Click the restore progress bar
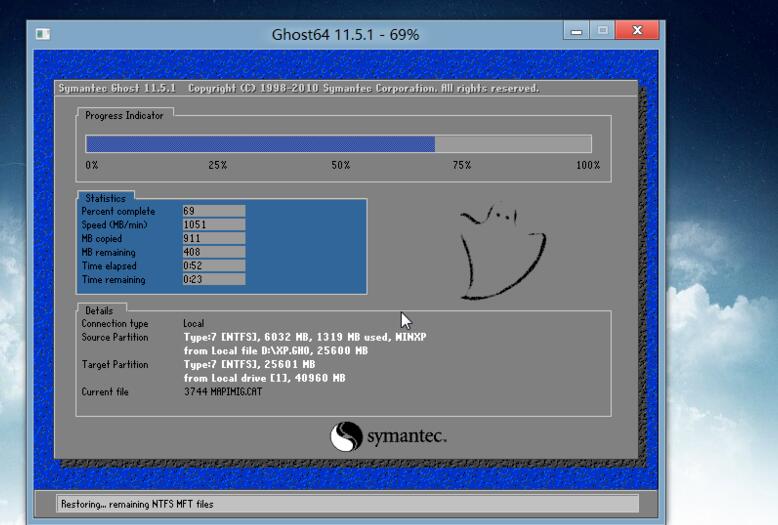Screen dimensions: 778x525 pos(339,144)
